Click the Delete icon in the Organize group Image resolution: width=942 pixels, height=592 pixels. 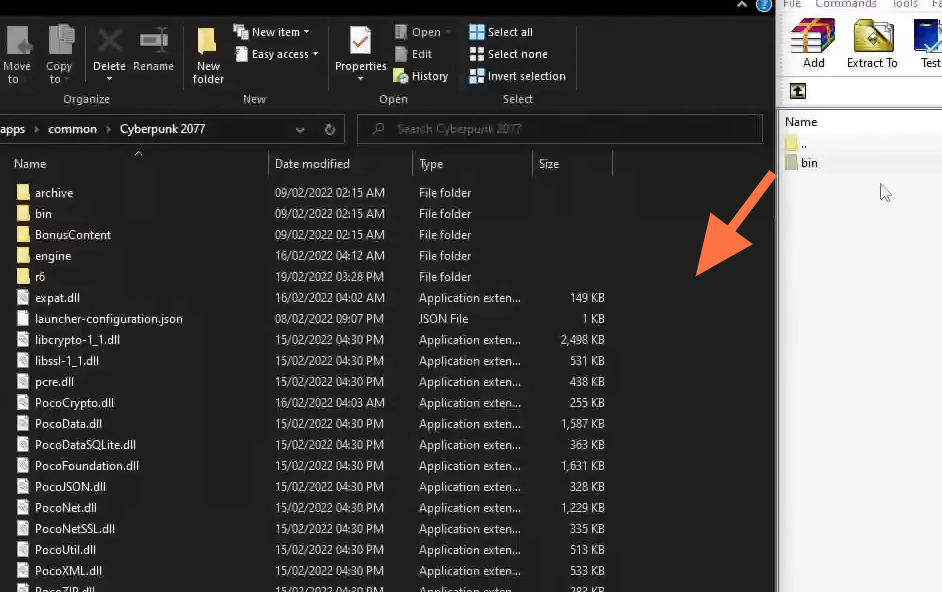click(x=109, y=42)
